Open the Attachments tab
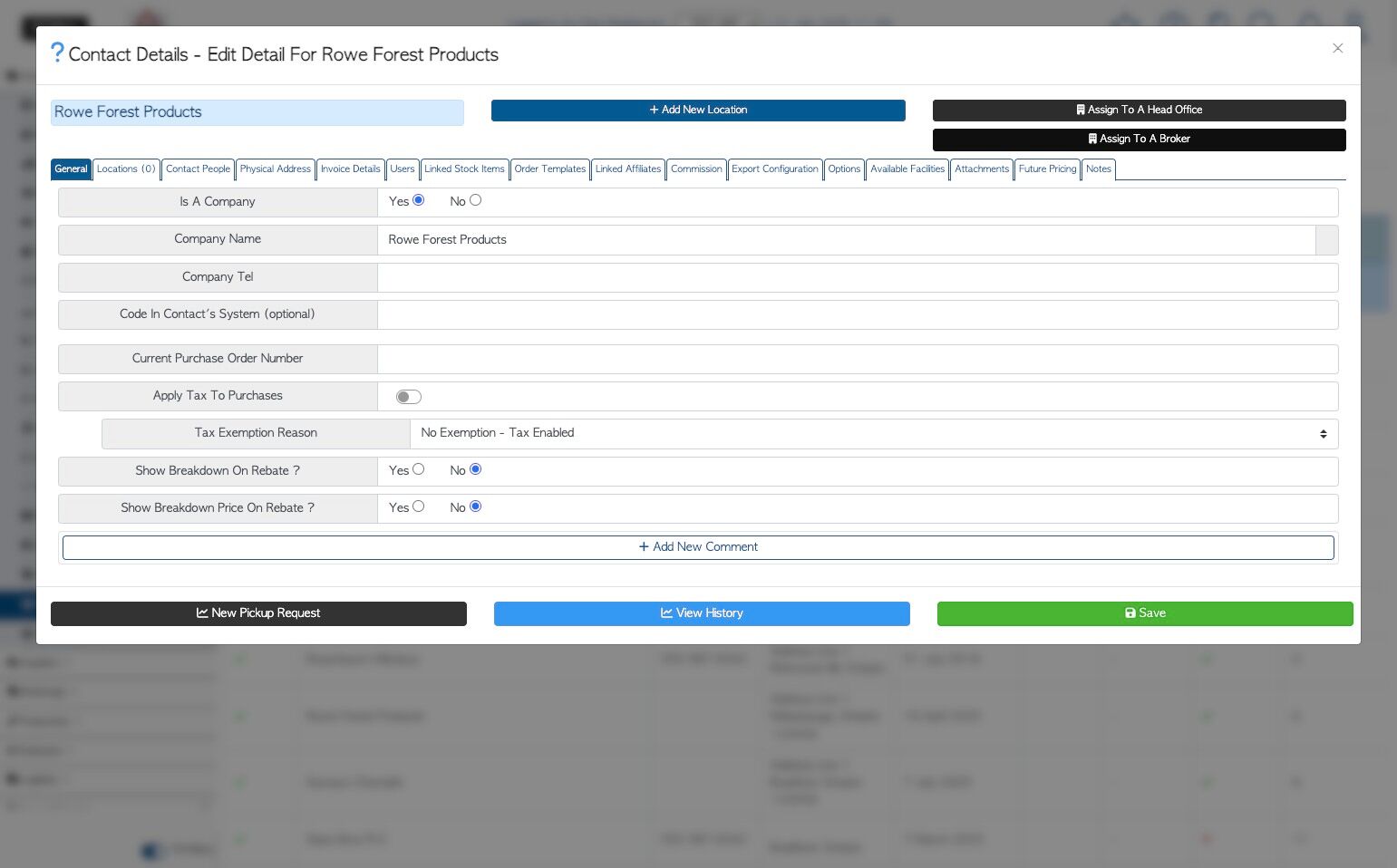This screenshot has width=1397, height=868. pyautogui.click(x=982, y=169)
